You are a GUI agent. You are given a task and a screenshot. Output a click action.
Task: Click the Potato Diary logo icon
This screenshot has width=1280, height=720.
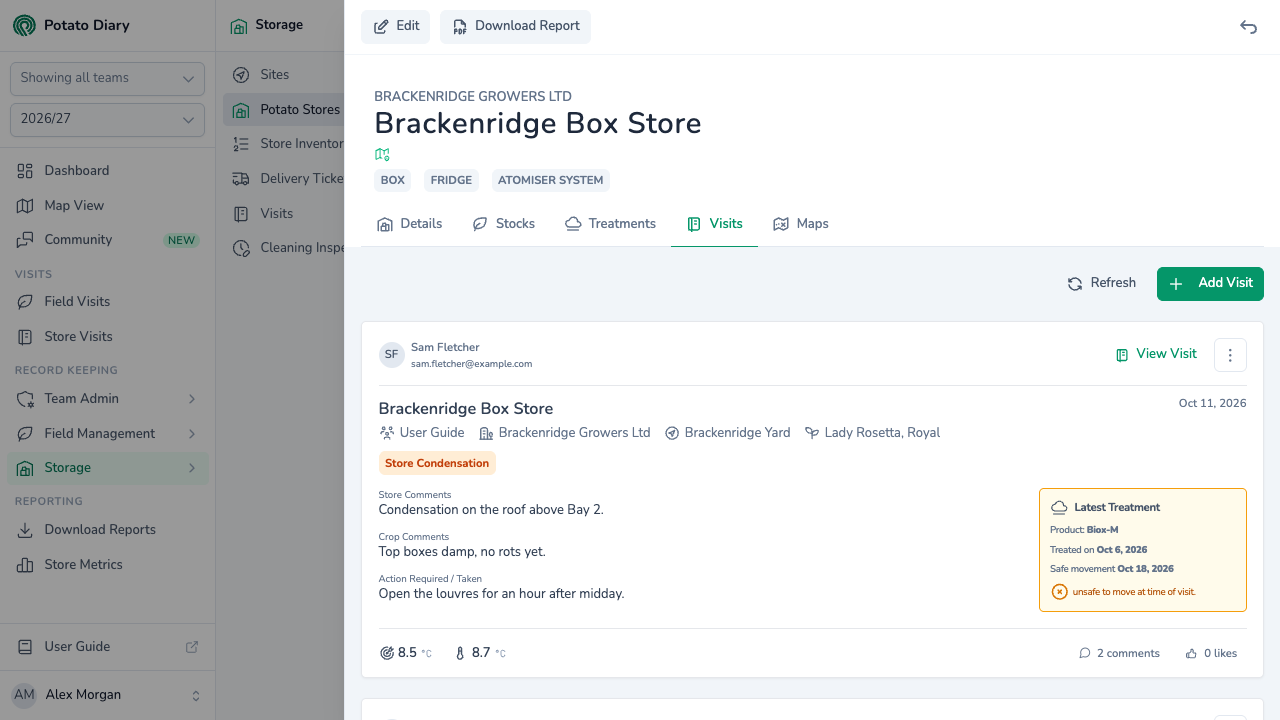pos(24,25)
